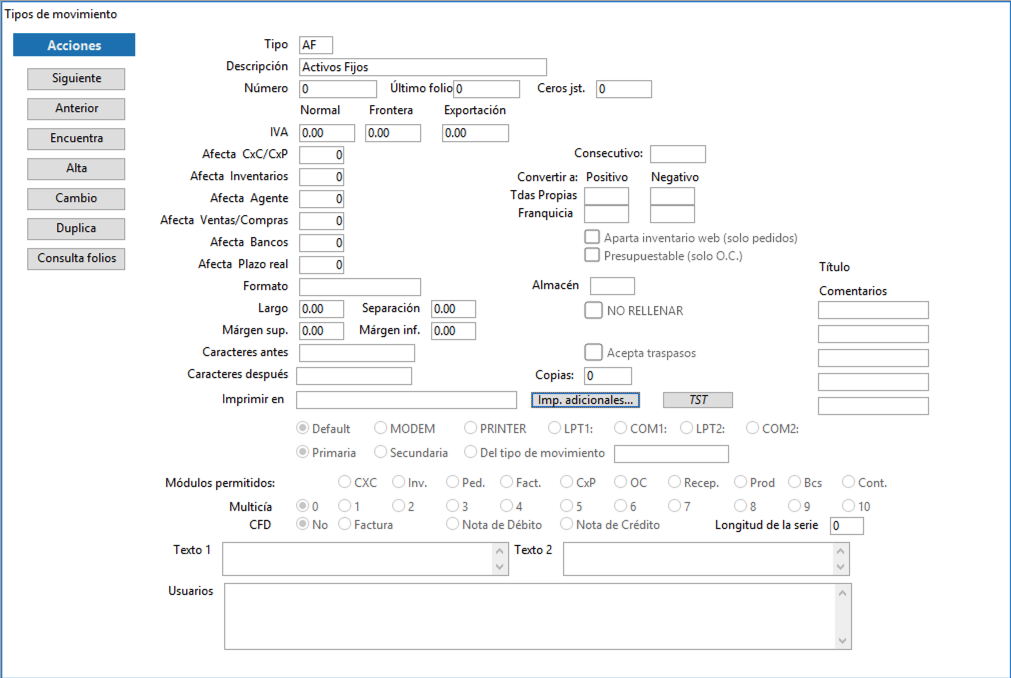Select the MODEM radio option
Viewport: 1011px width, 678px height.
tap(380, 428)
